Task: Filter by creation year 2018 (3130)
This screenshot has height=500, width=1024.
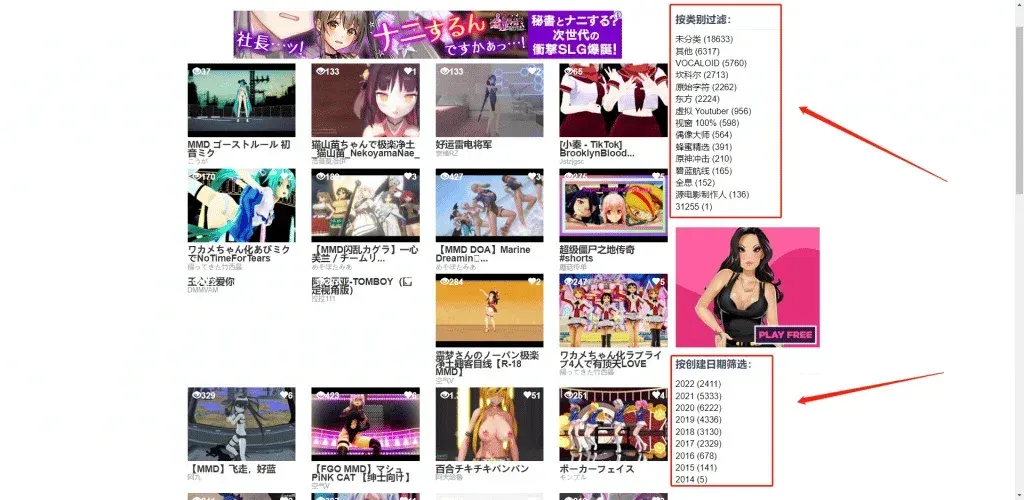Action: [x=698, y=431]
